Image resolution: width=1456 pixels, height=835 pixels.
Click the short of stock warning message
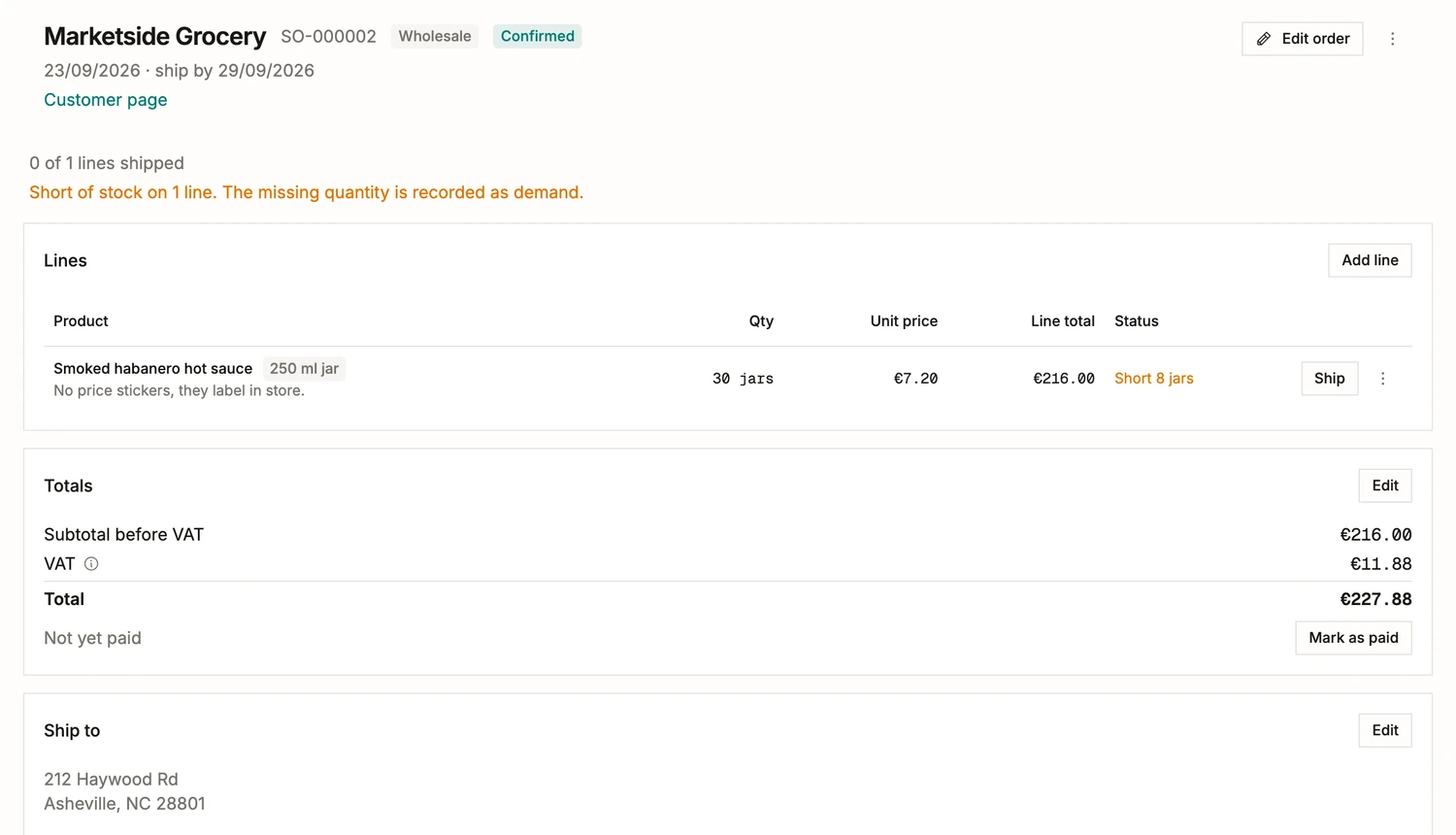pyautogui.click(x=306, y=192)
